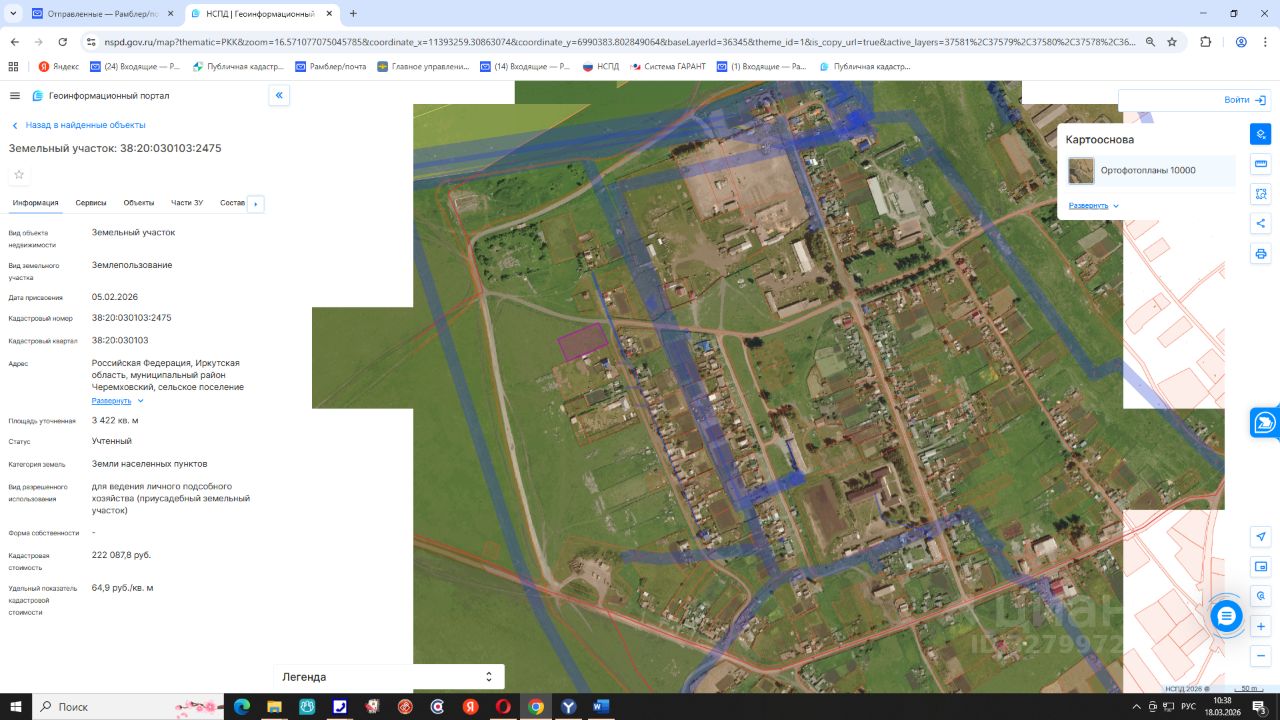This screenshot has width=1280, height=720.
Task: Click the Поиск taskbar search box
Action: [128, 707]
